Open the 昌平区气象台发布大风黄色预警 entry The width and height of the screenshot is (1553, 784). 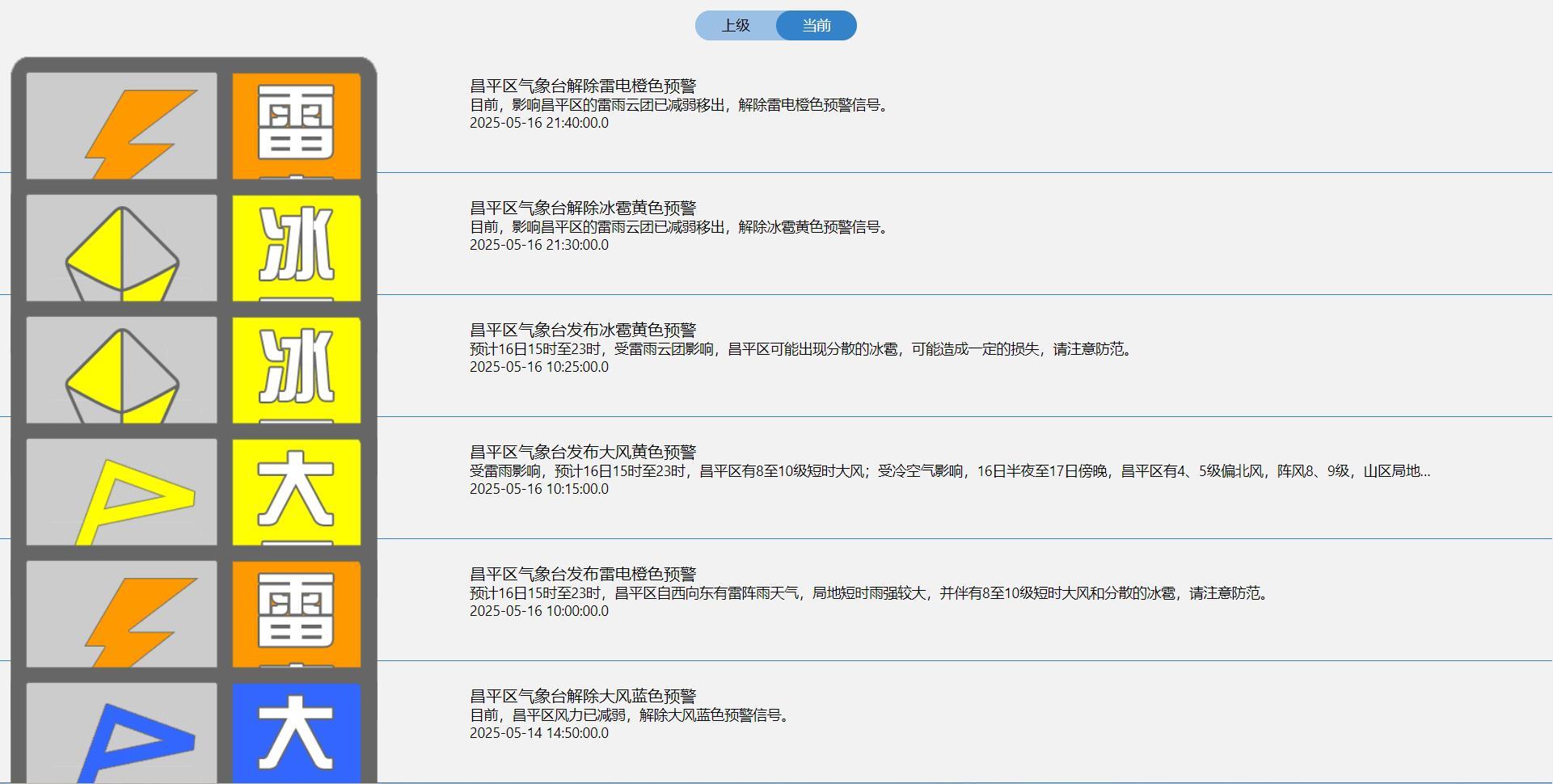585,451
